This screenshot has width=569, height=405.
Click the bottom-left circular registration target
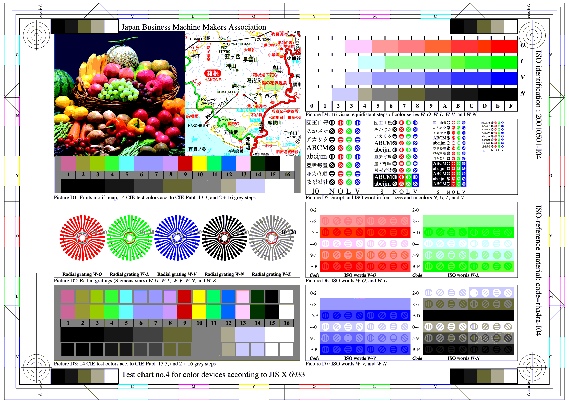[36, 368]
